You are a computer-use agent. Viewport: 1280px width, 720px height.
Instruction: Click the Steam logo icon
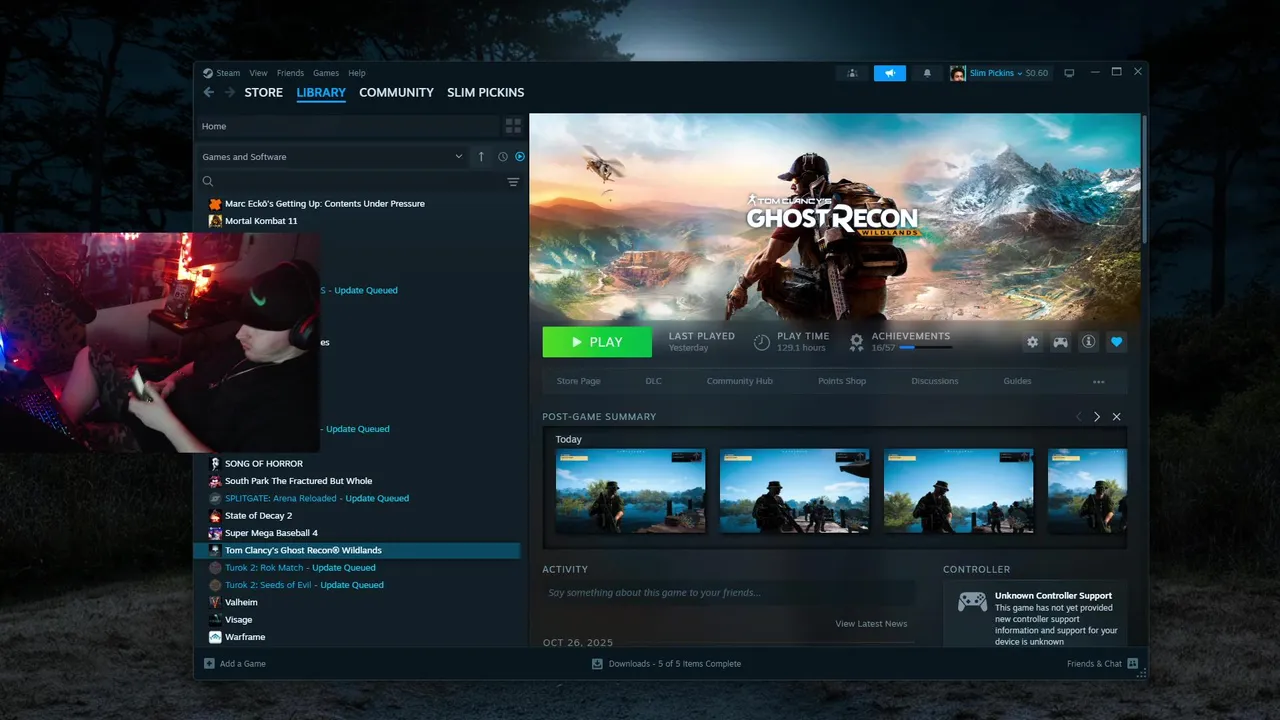208,73
